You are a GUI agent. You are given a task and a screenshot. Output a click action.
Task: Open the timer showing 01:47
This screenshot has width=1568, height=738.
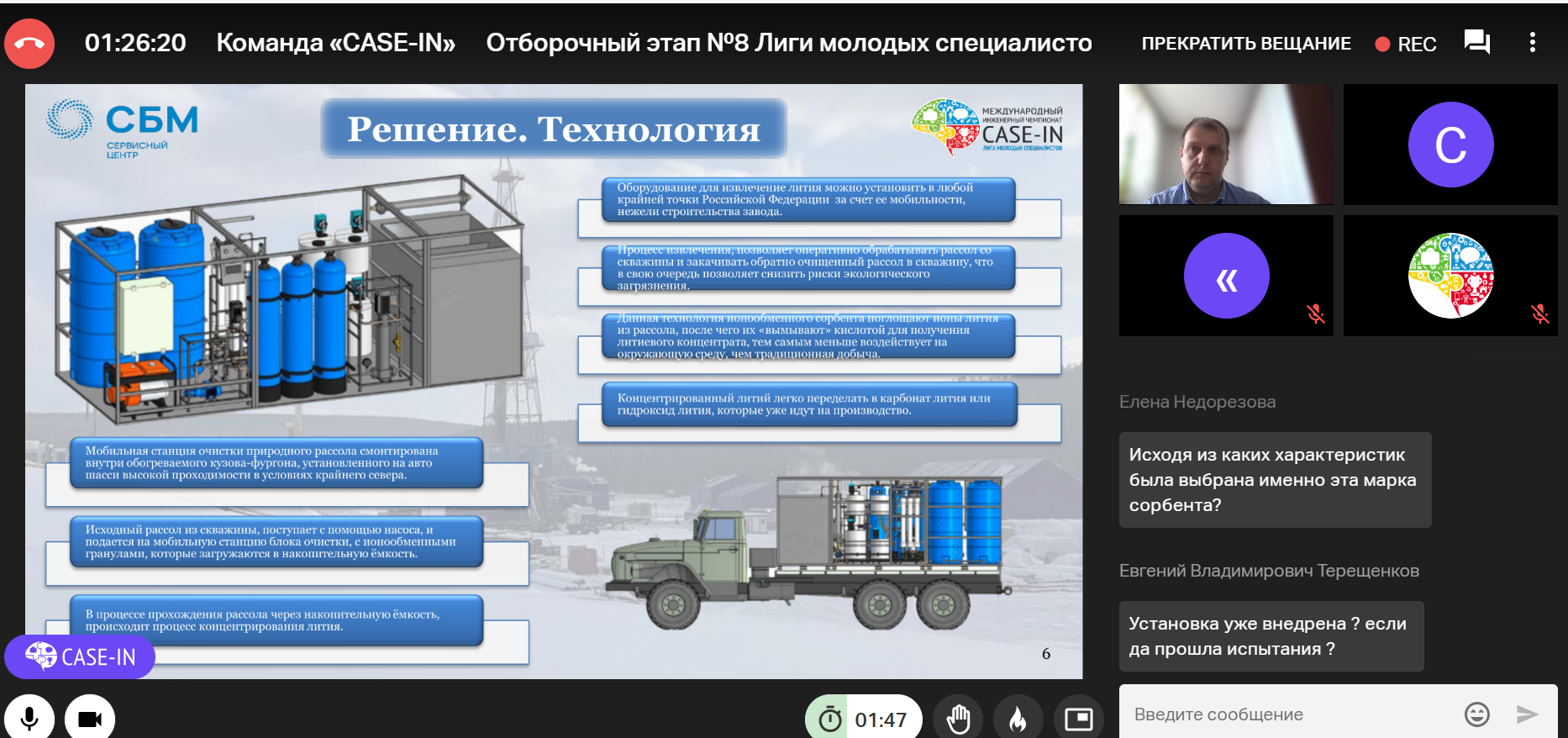coord(864,719)
